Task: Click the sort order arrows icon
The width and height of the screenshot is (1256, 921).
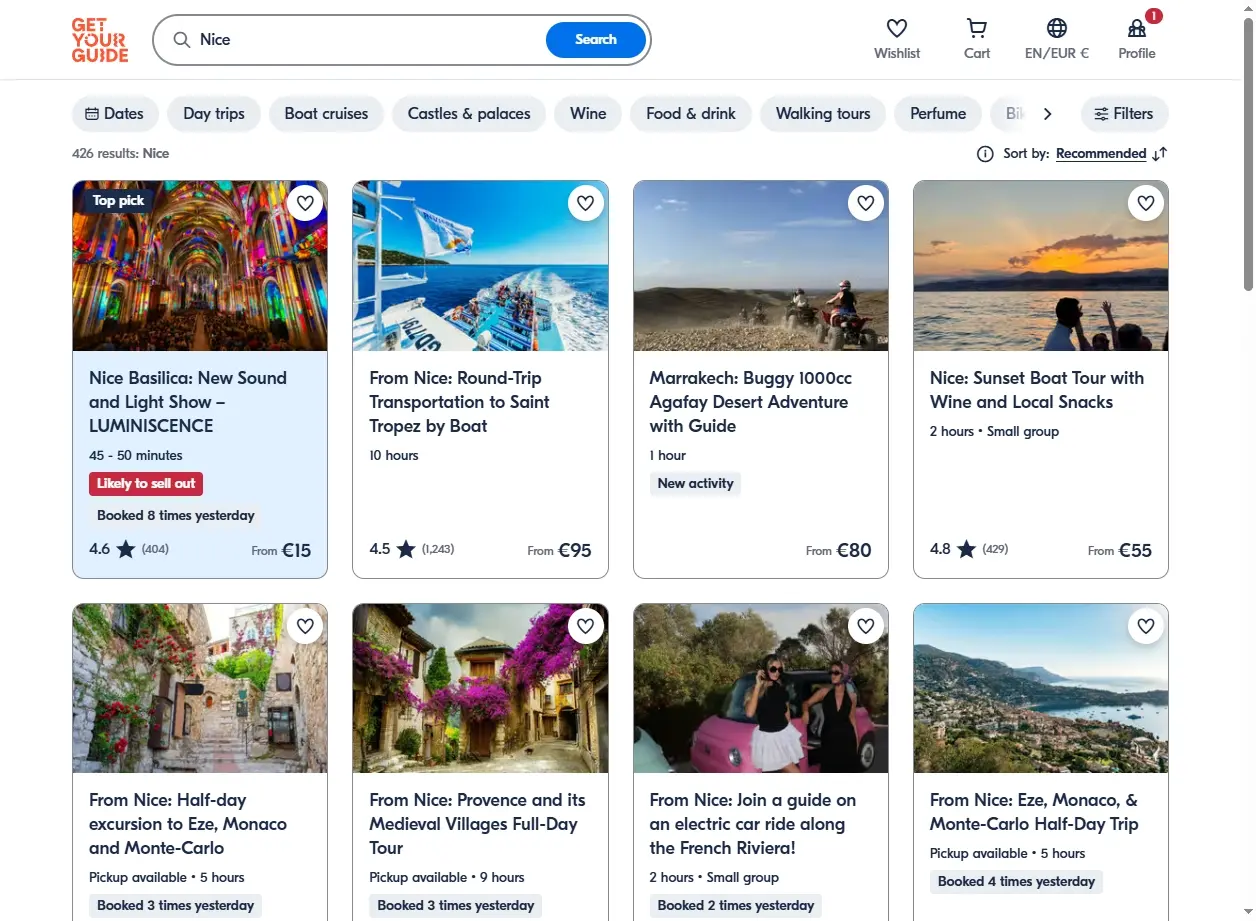Action: pyautogui.click(x=1160, y=154)
